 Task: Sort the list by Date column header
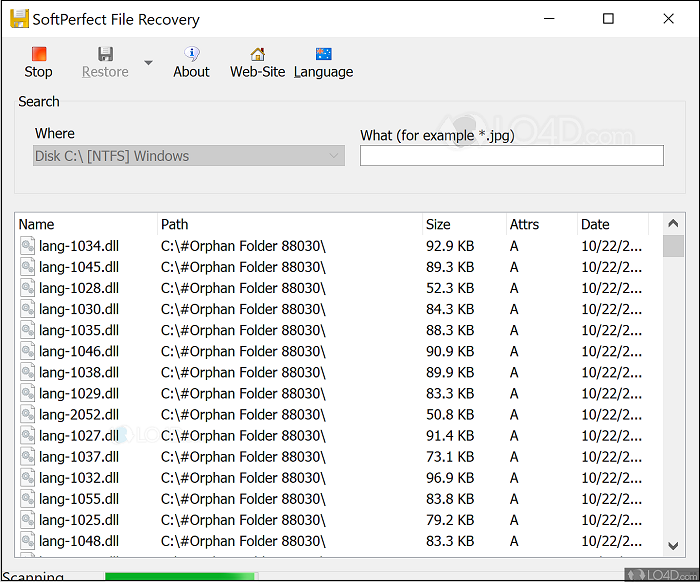613,224
